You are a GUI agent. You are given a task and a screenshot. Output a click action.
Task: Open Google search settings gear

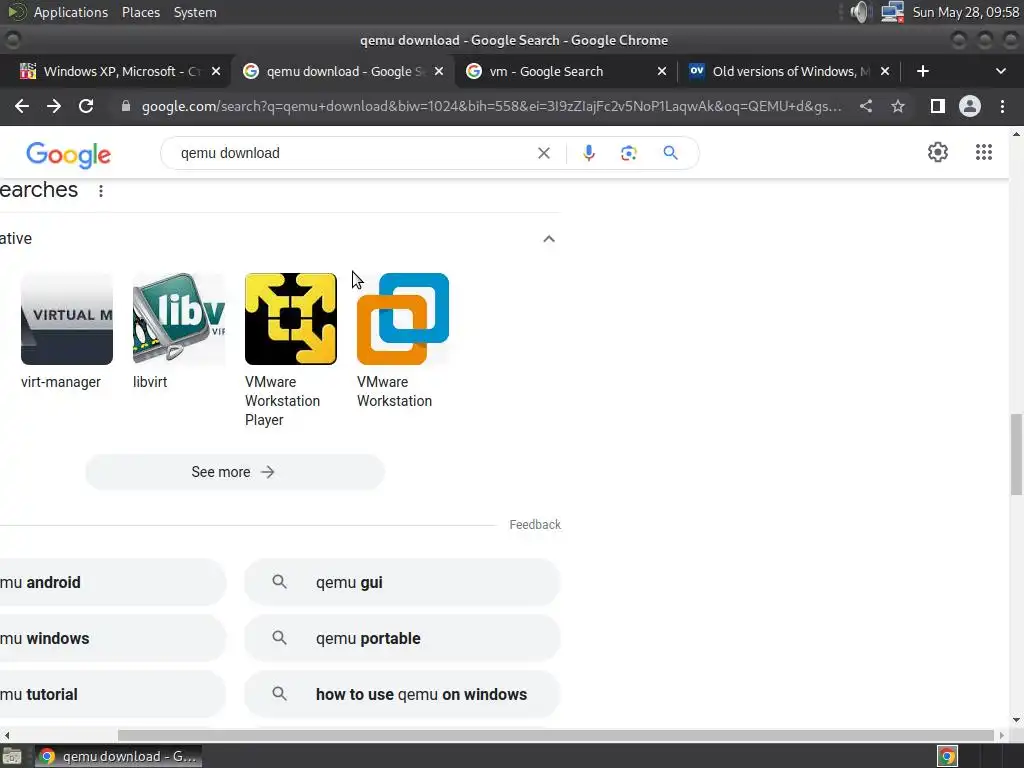coord(938,152)
